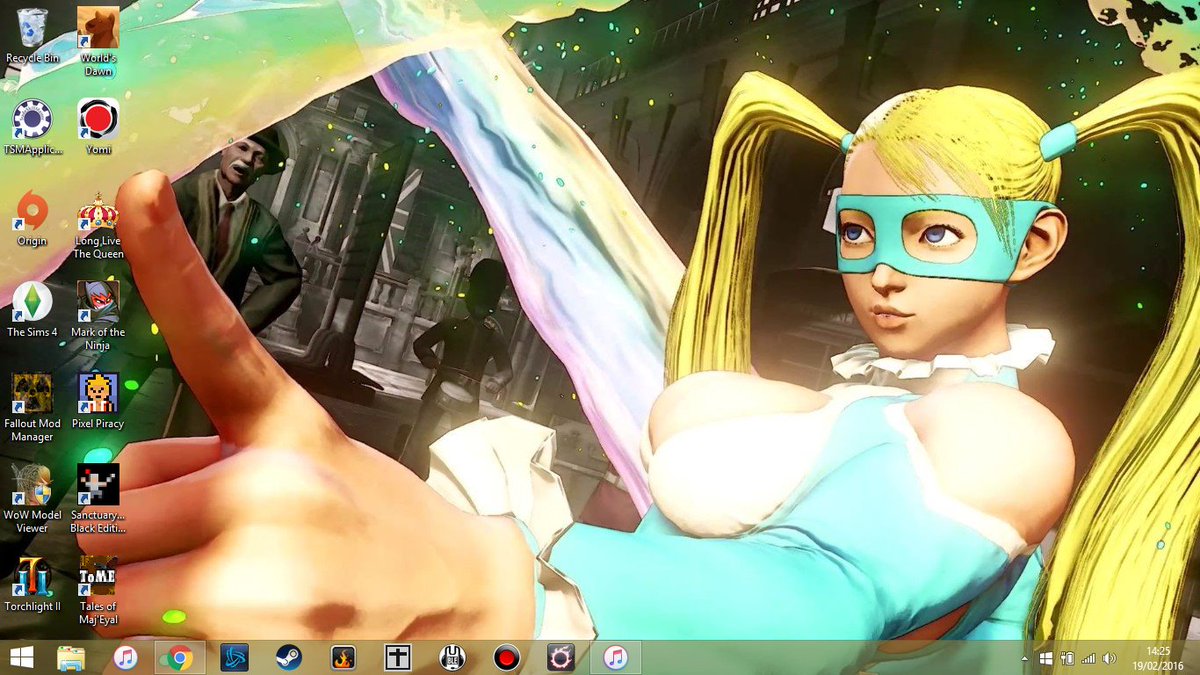Screen dimensions: 1200x675
Task: Open the Battle.net taskbar icon
Action: [x=234, y=658]
